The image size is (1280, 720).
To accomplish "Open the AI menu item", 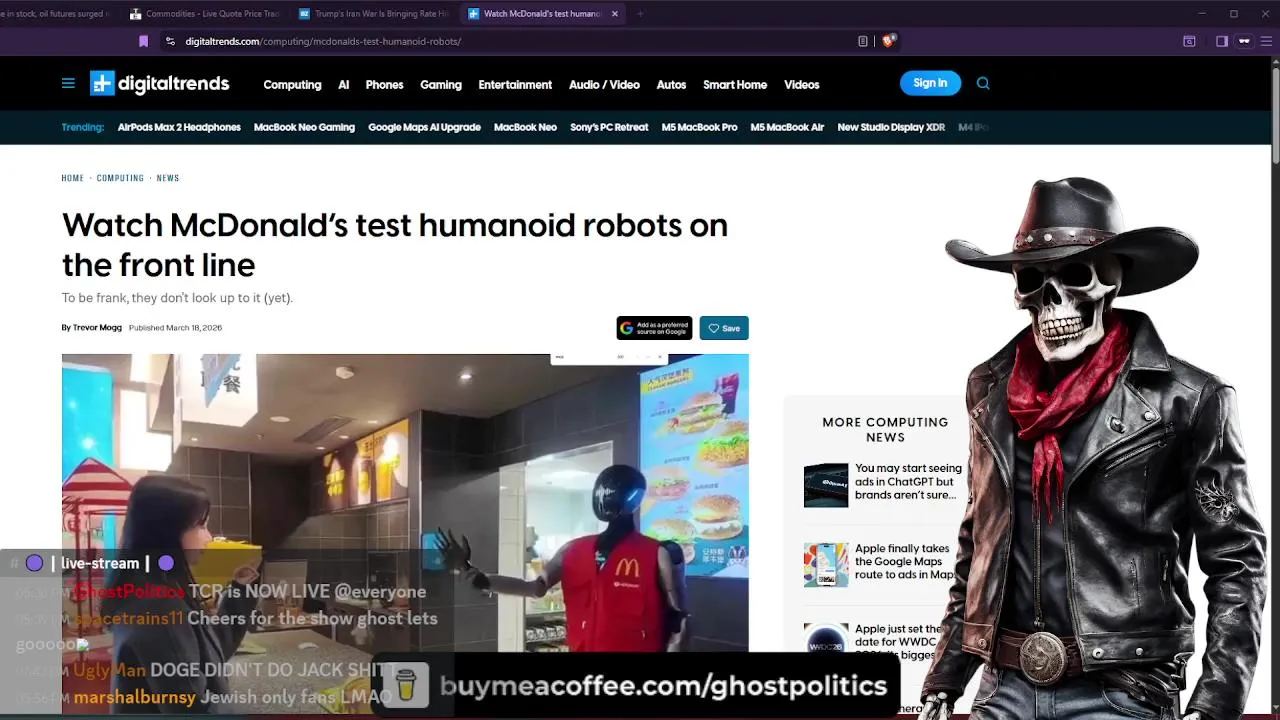I will (x=343, y=84).
